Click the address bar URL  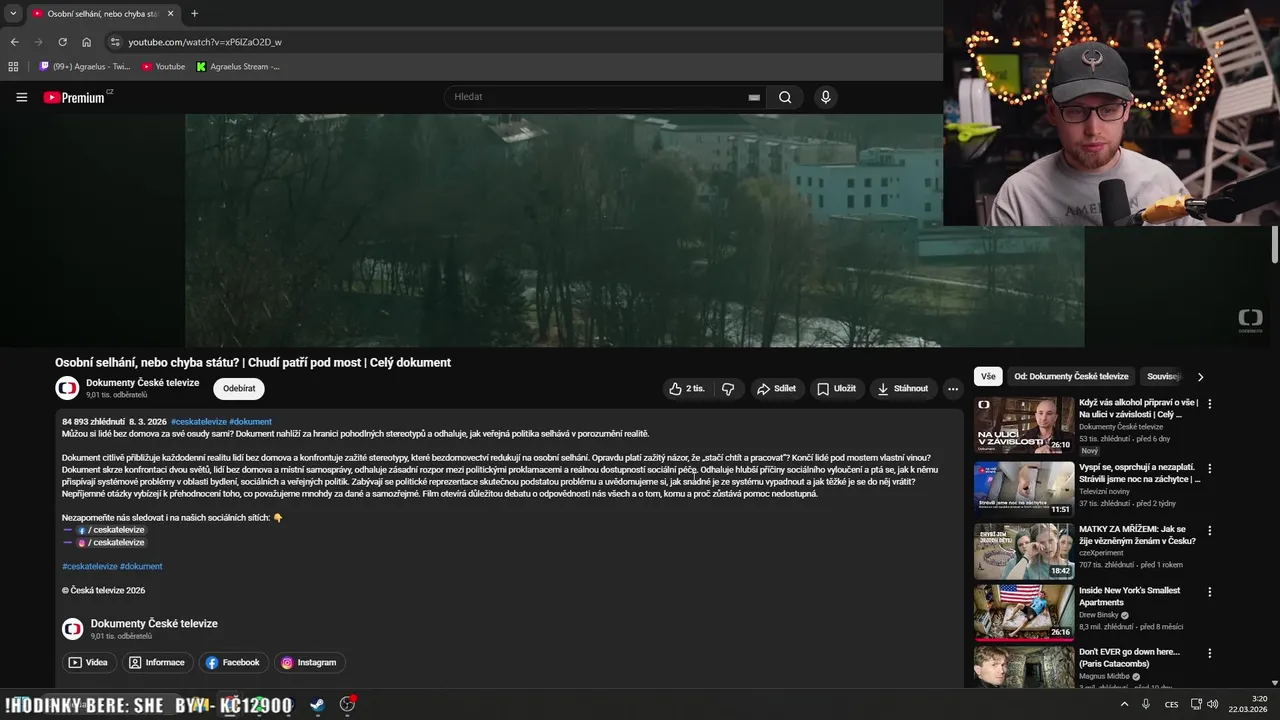coord(205,42)
